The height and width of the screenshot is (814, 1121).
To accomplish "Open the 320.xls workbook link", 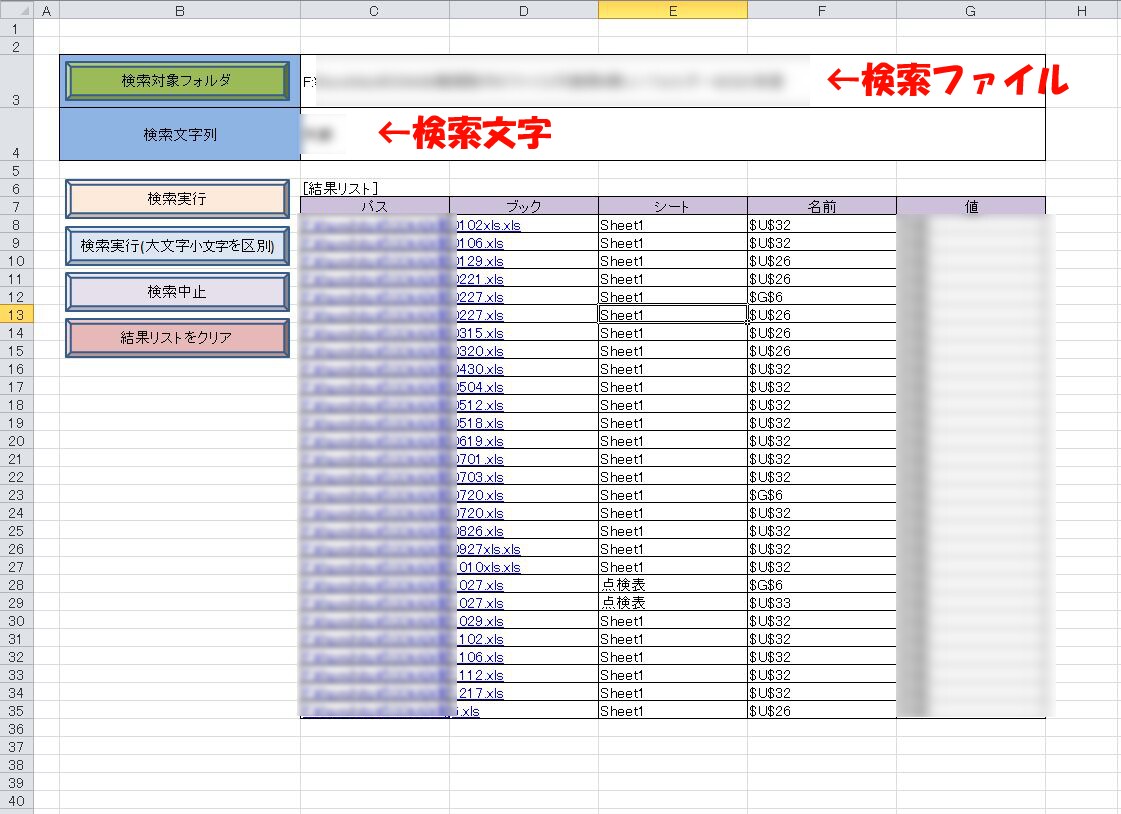I will click(x=480, y=351).
